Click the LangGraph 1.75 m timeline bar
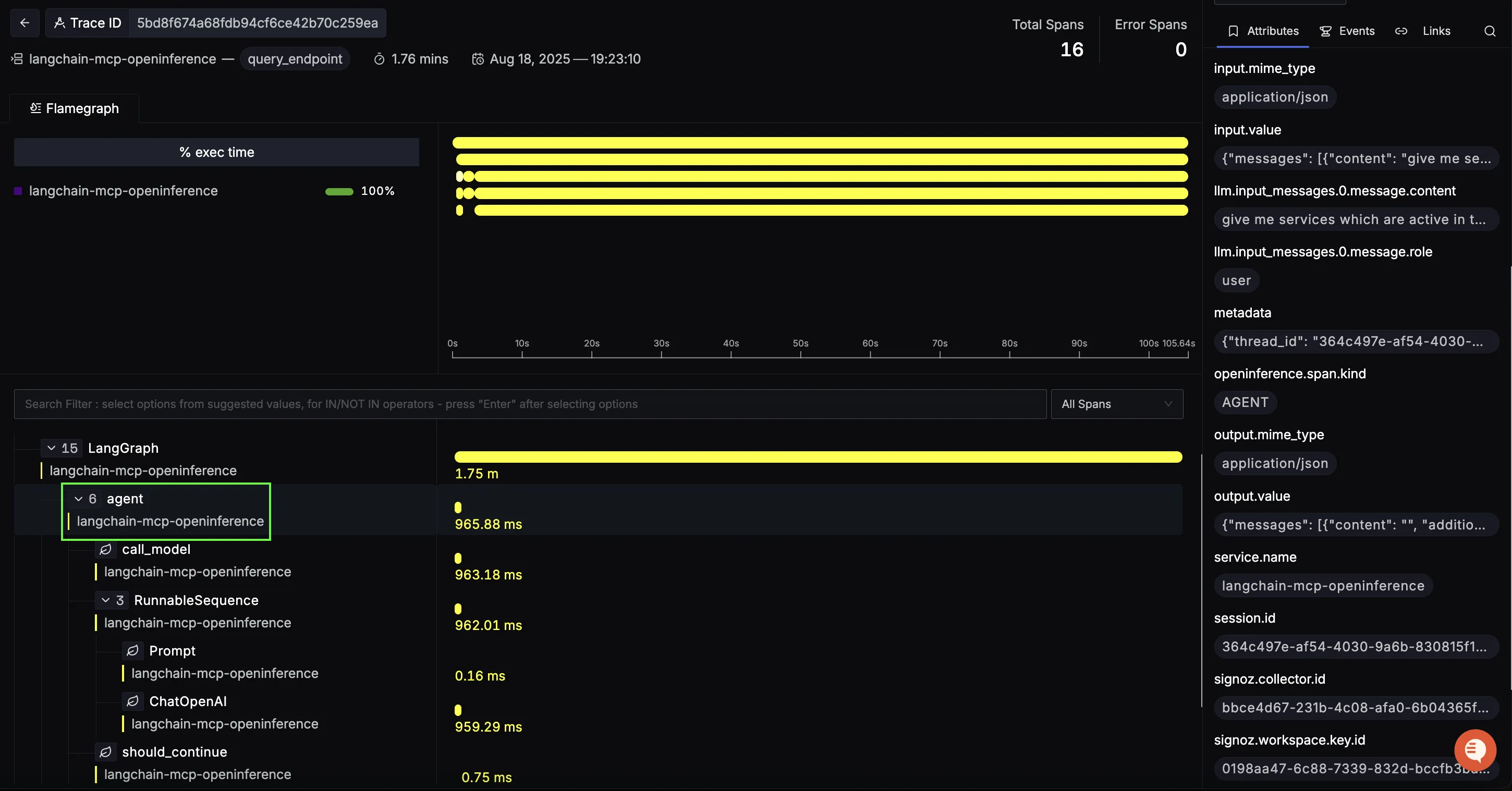This screenshot has height=791, width=1512. tap(818, 457)
